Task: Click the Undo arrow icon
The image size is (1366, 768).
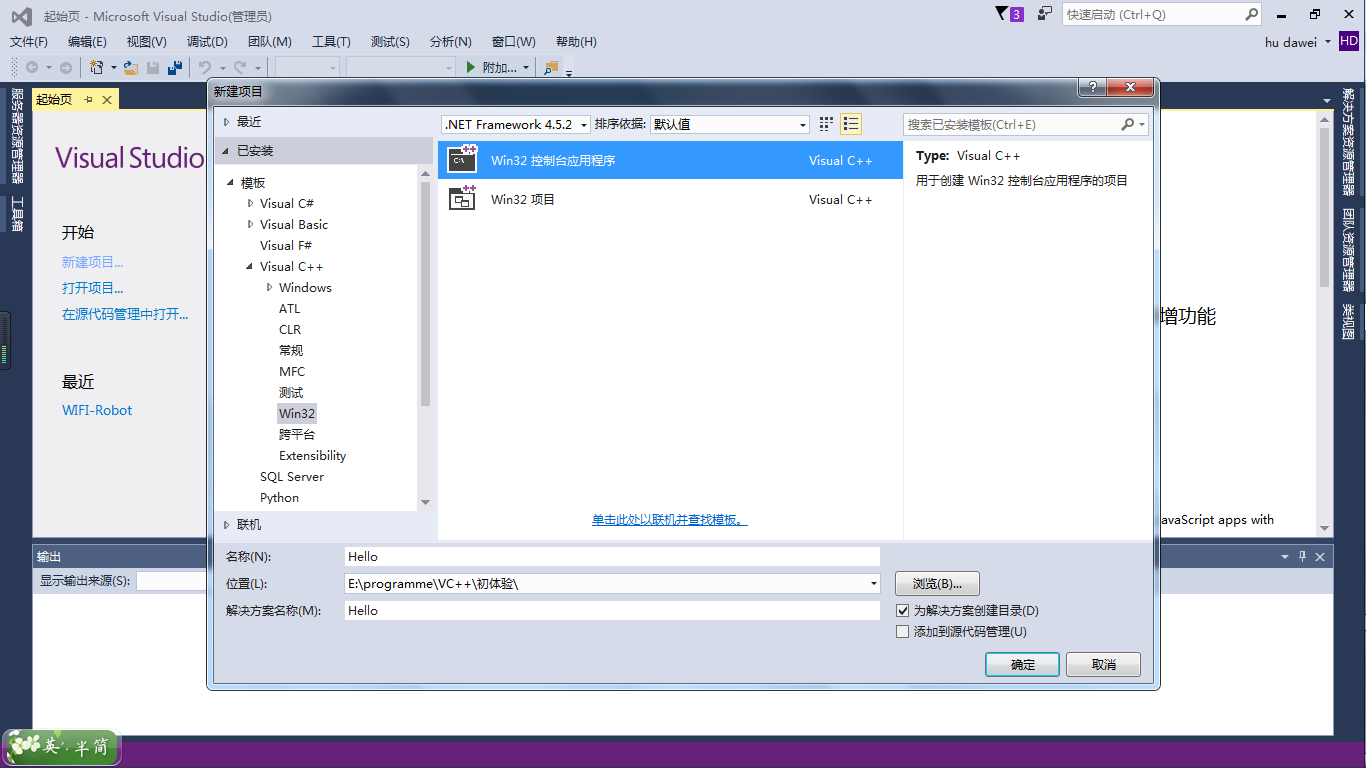Action: click(x=205, y=67)
